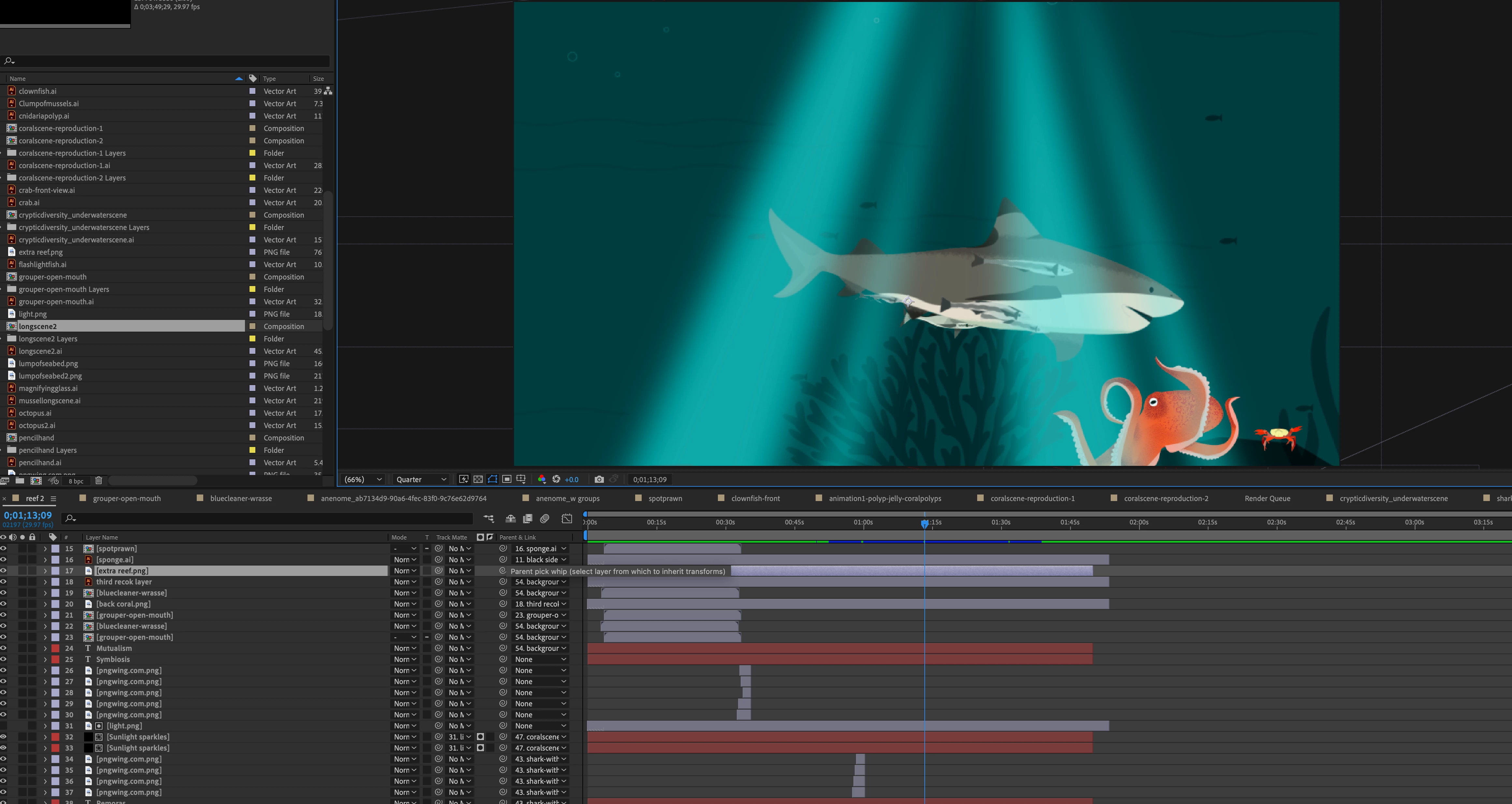Hide the extra reef.png layer
Viewport: 1512px width, 804px height.
pyautogui.click(x=4, y=570)
